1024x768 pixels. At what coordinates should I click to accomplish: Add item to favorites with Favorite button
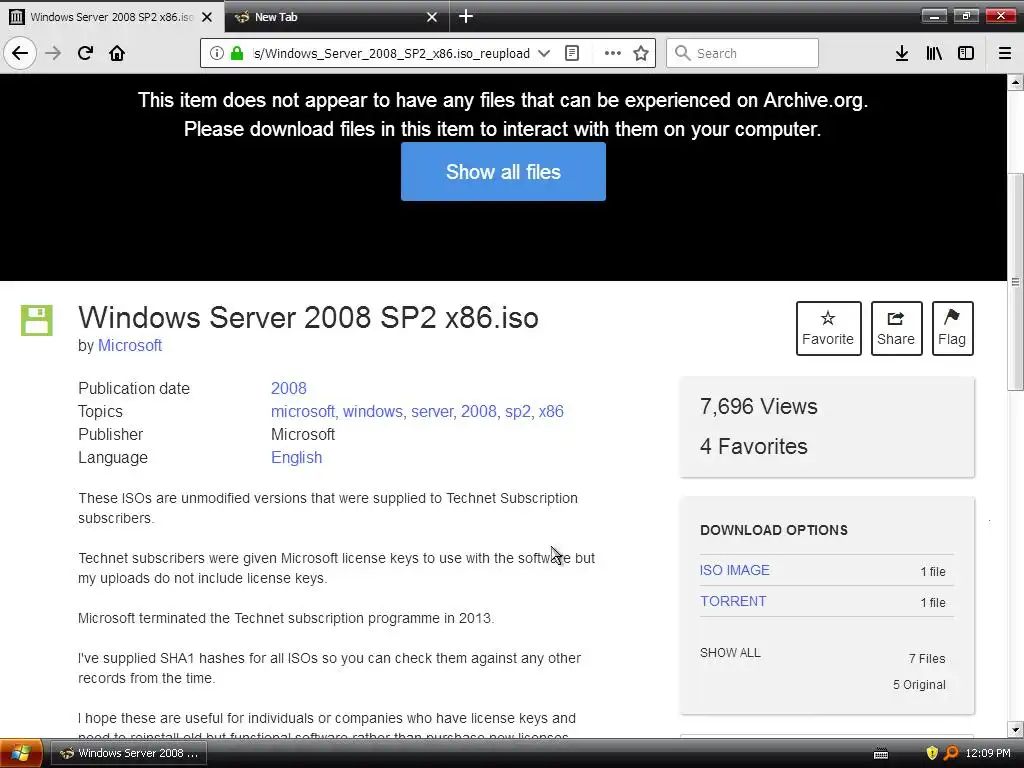(828, 328)
